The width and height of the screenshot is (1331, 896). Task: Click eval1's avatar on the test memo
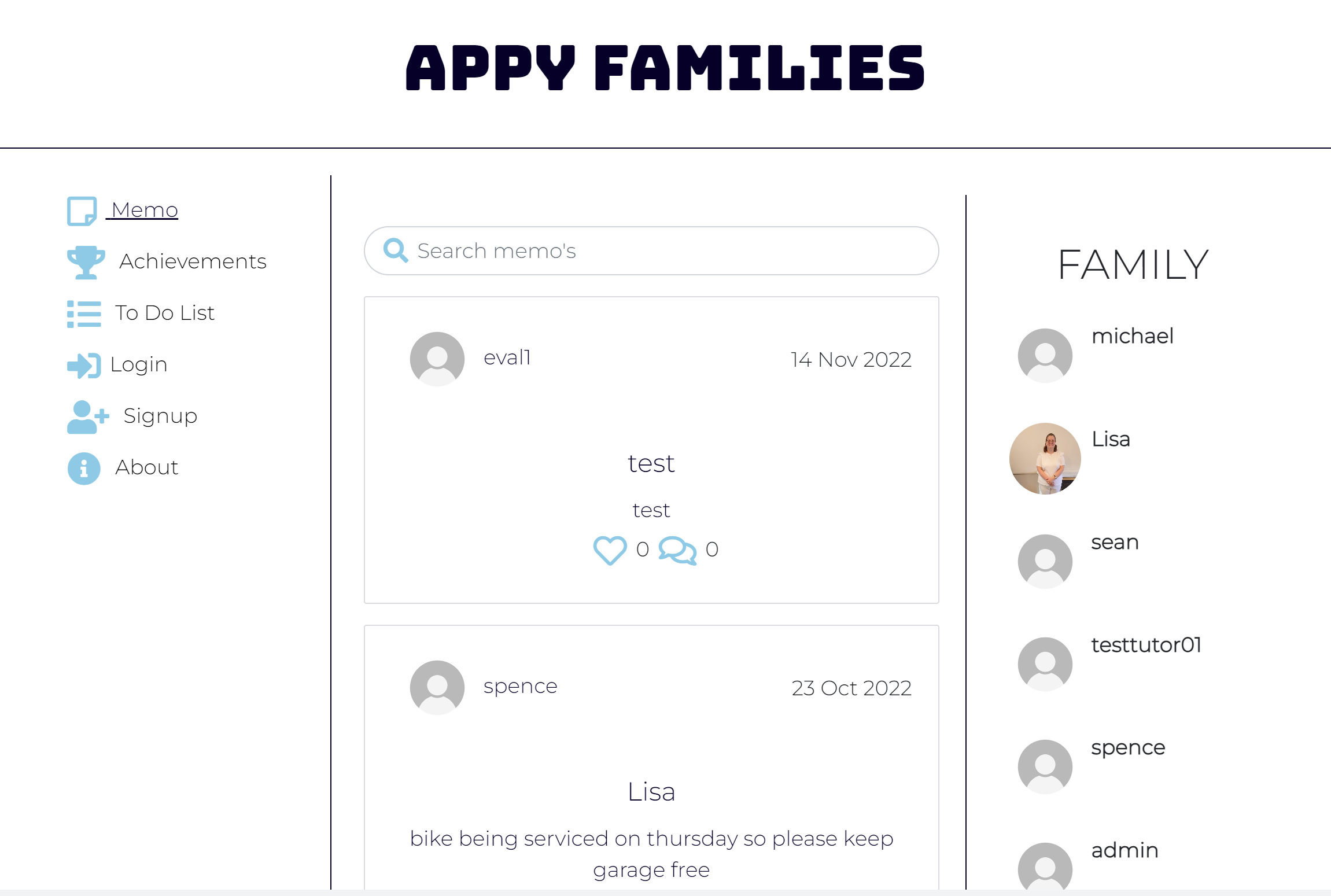[x=437, y=359]
